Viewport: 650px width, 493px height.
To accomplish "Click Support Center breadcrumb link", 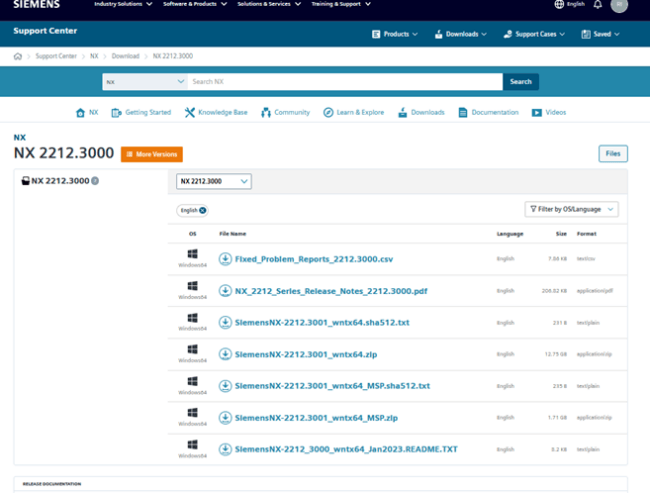I will pyautogui.click(x=56, y=56).
